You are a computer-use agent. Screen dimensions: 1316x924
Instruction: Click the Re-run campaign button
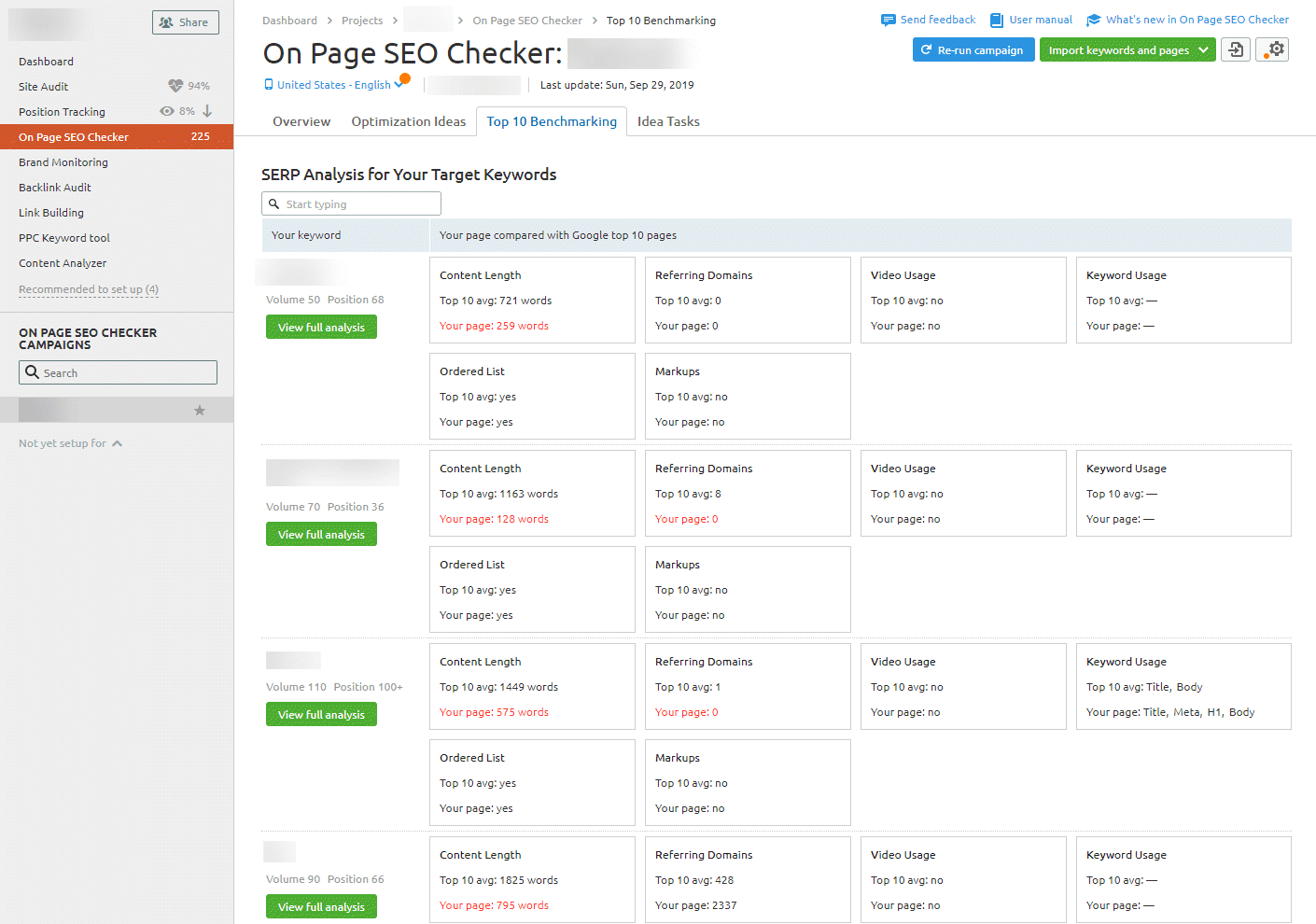point(973,49)
